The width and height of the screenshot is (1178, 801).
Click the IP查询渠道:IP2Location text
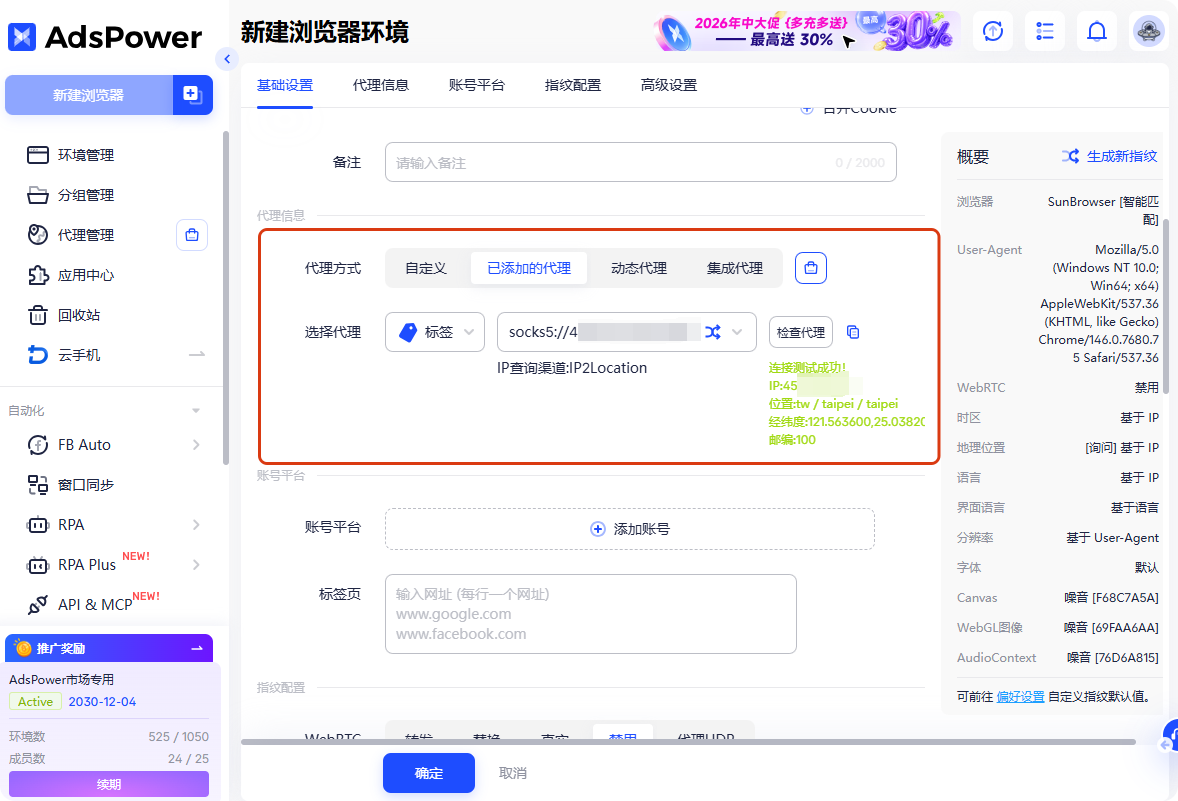click(x=572, y=367)
